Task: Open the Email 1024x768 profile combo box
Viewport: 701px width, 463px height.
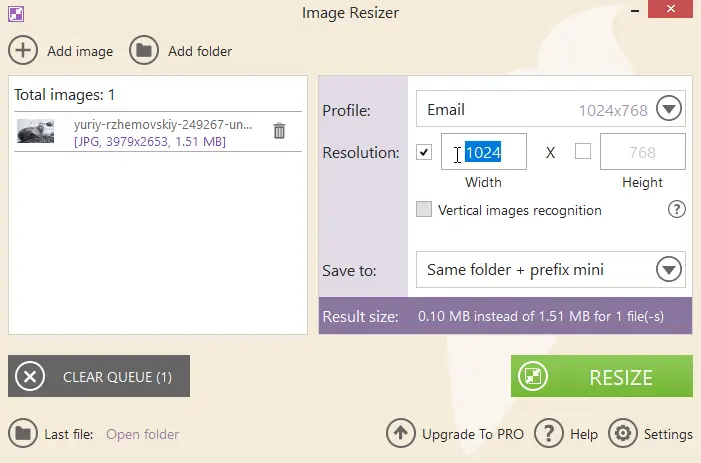Action: pos(550,109)
